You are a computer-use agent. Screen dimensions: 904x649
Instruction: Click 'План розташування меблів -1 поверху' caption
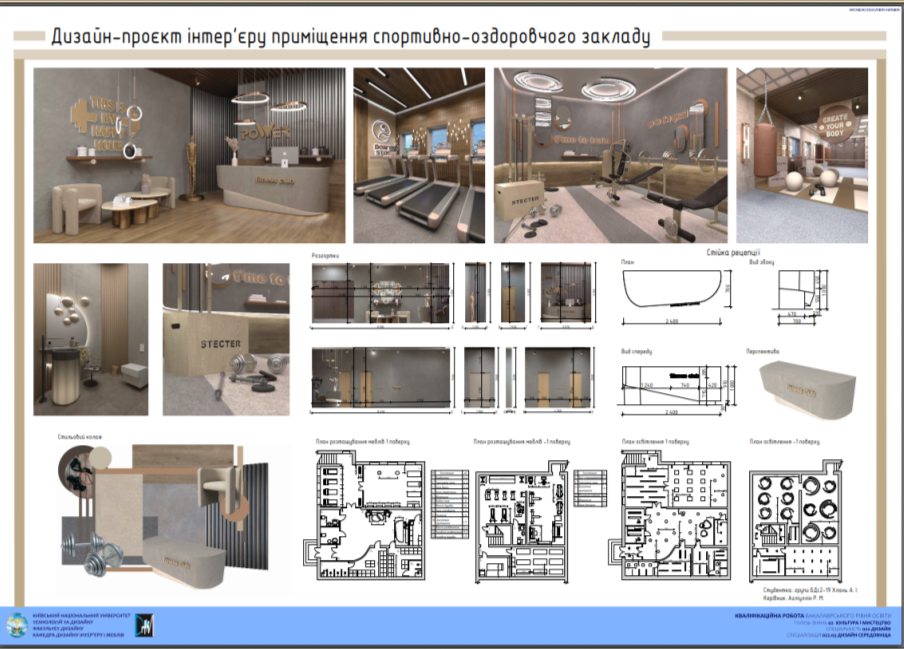522,442
